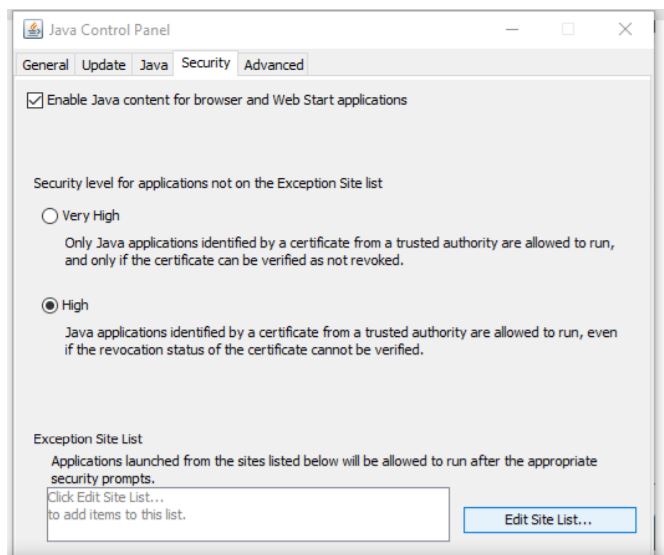
Task: Click the 'Exception Site List' heading
Action: click(x=88, y=439)
